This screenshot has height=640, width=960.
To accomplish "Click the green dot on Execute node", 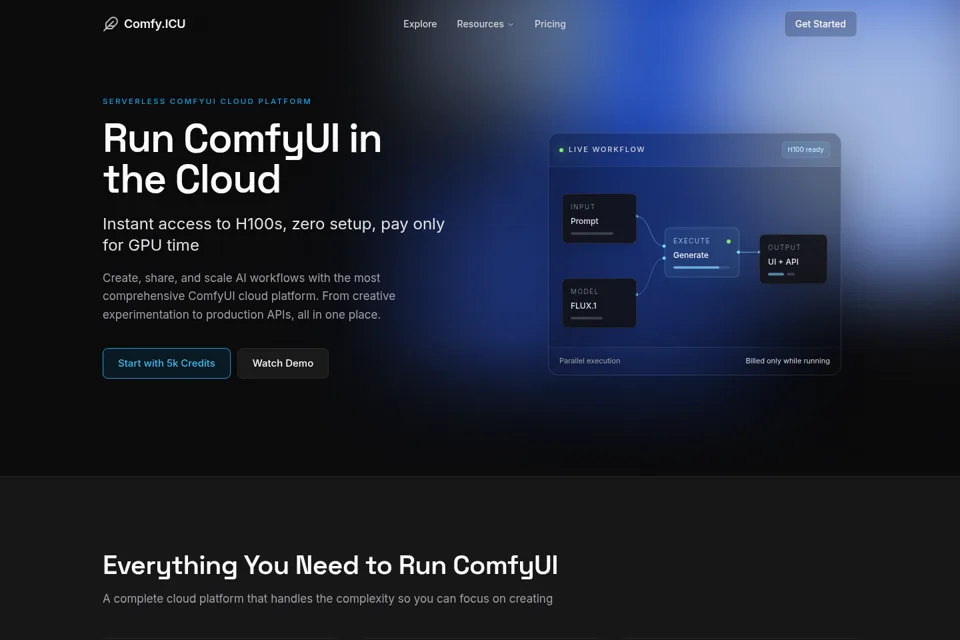I will 729,241.
